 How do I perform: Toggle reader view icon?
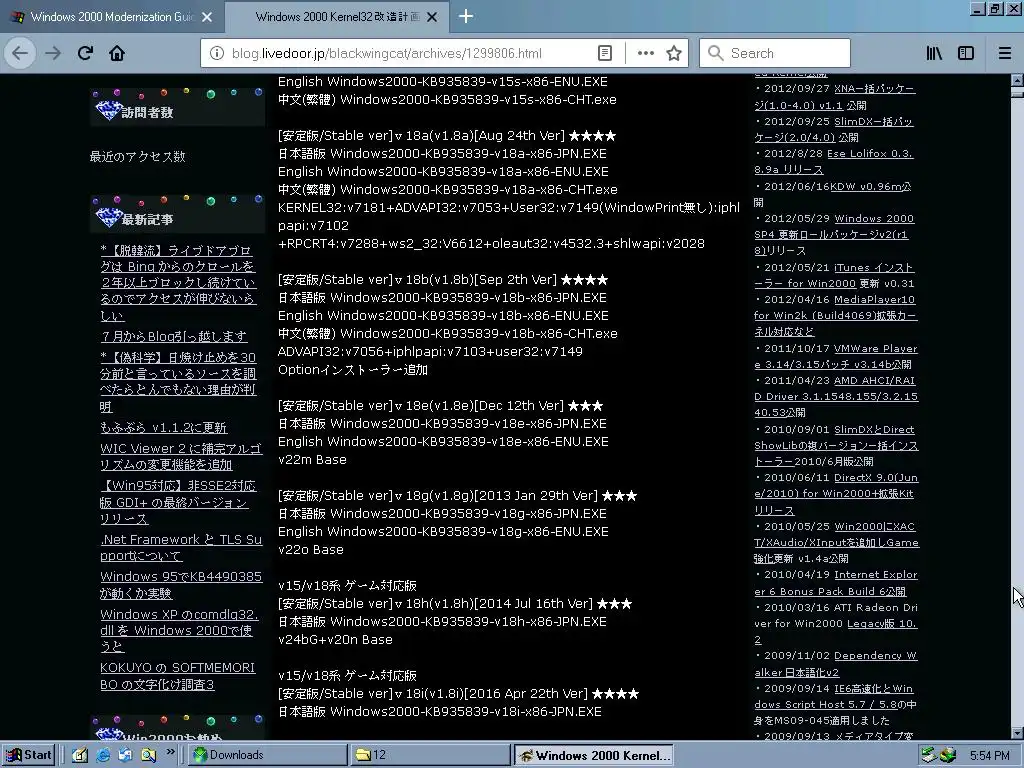click(605, 53)
